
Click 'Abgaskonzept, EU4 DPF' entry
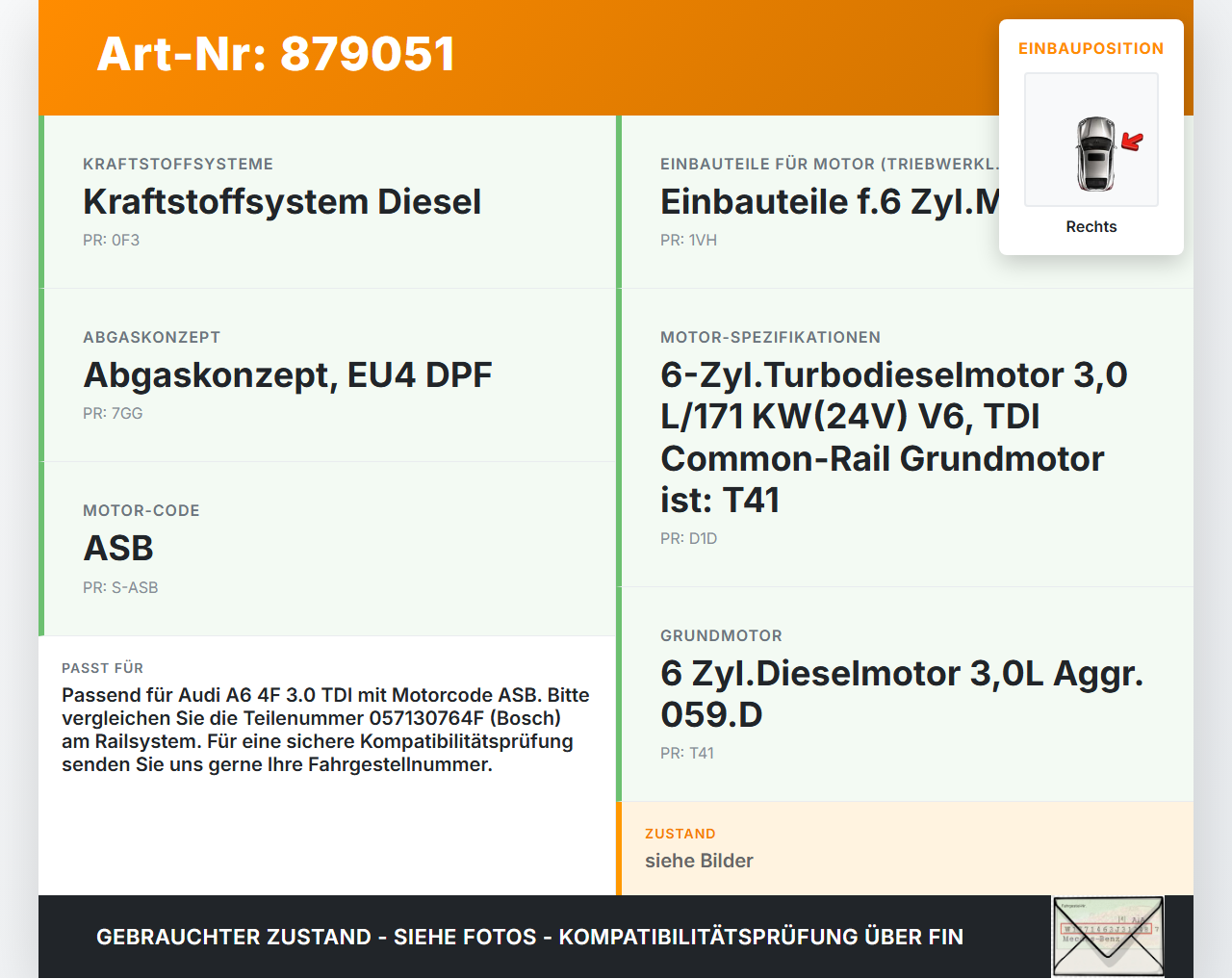[288, 375]
